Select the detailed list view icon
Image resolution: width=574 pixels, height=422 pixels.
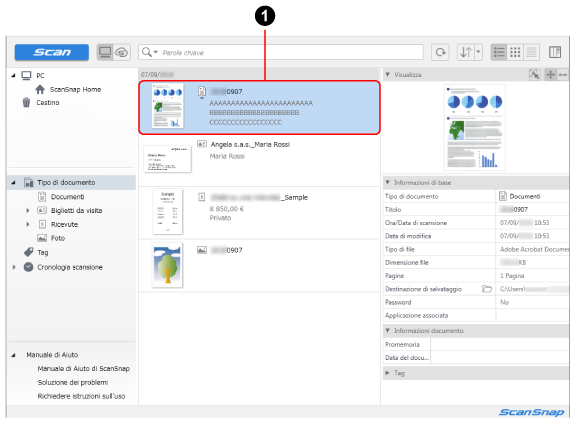(x=499, y=52)
